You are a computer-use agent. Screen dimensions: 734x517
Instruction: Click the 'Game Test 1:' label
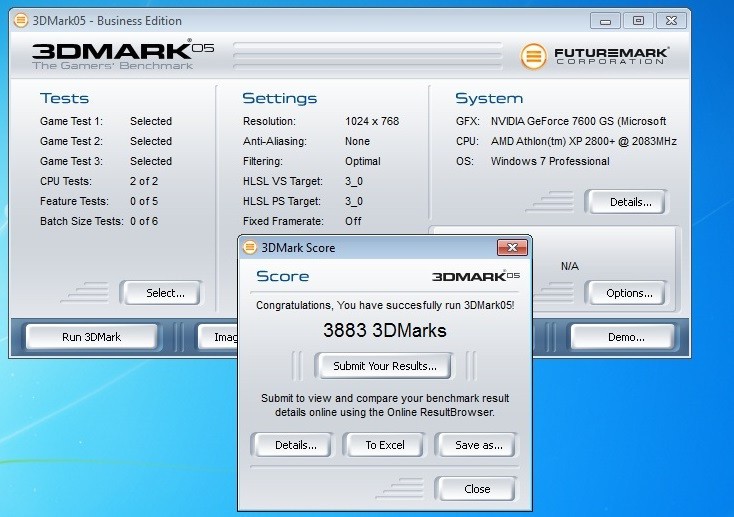(x=71, y=121)
